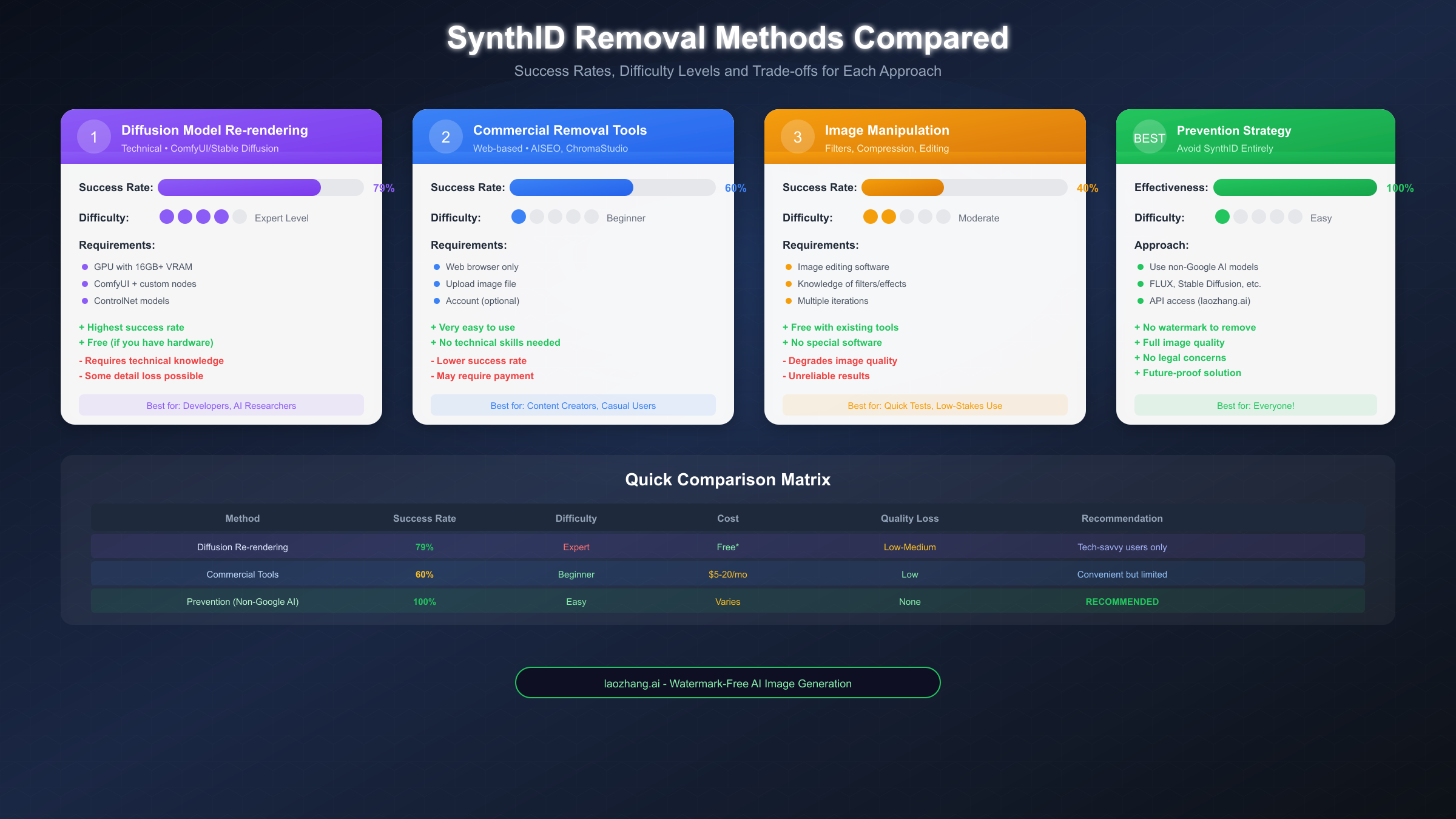Click the orange bullet beside "Image editing software"
The height and width of the screenshot is (819, 1456).
coord(787,266)
